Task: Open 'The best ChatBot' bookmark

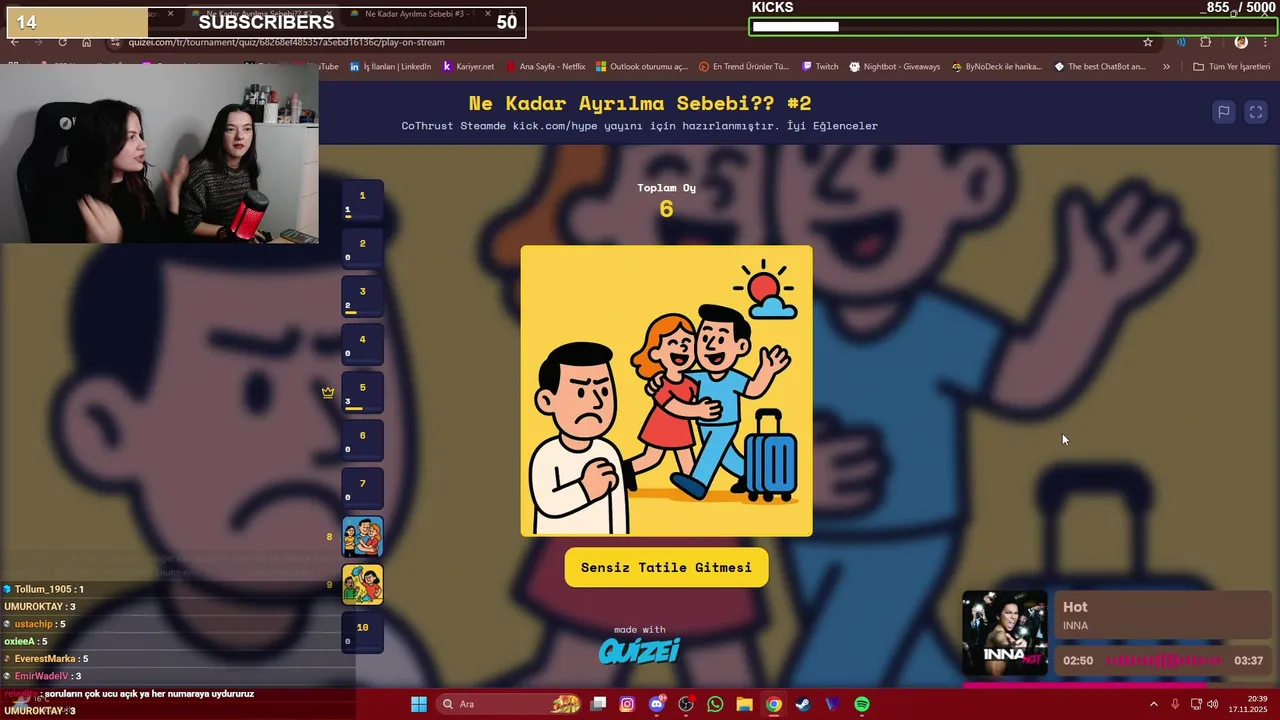Action: (1100, 67)
